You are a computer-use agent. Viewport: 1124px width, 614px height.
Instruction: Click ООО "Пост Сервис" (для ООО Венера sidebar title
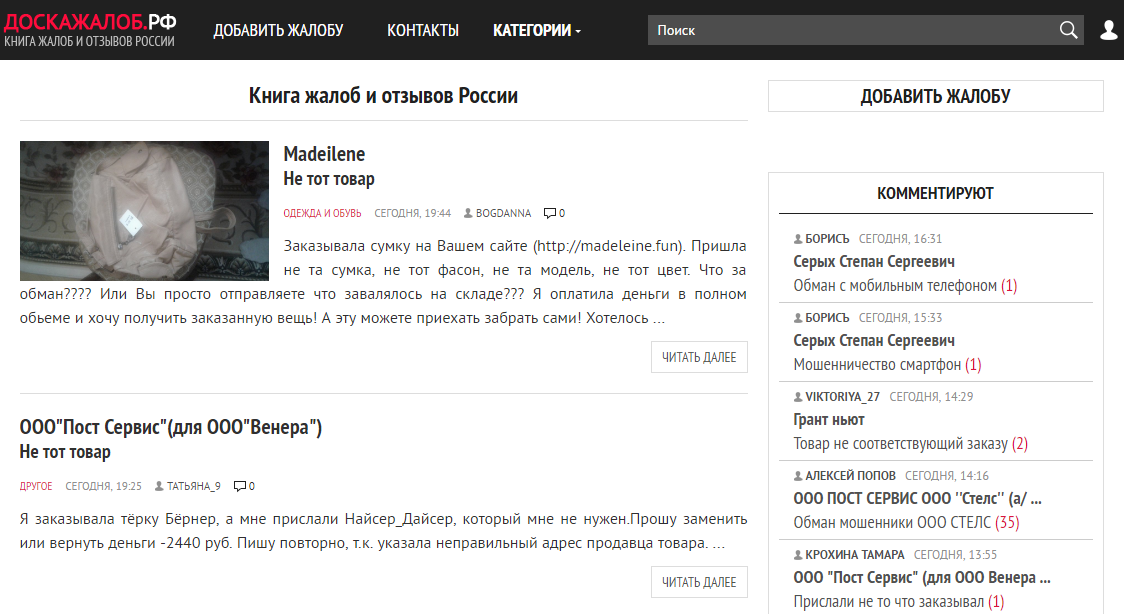tap(922, 577)
